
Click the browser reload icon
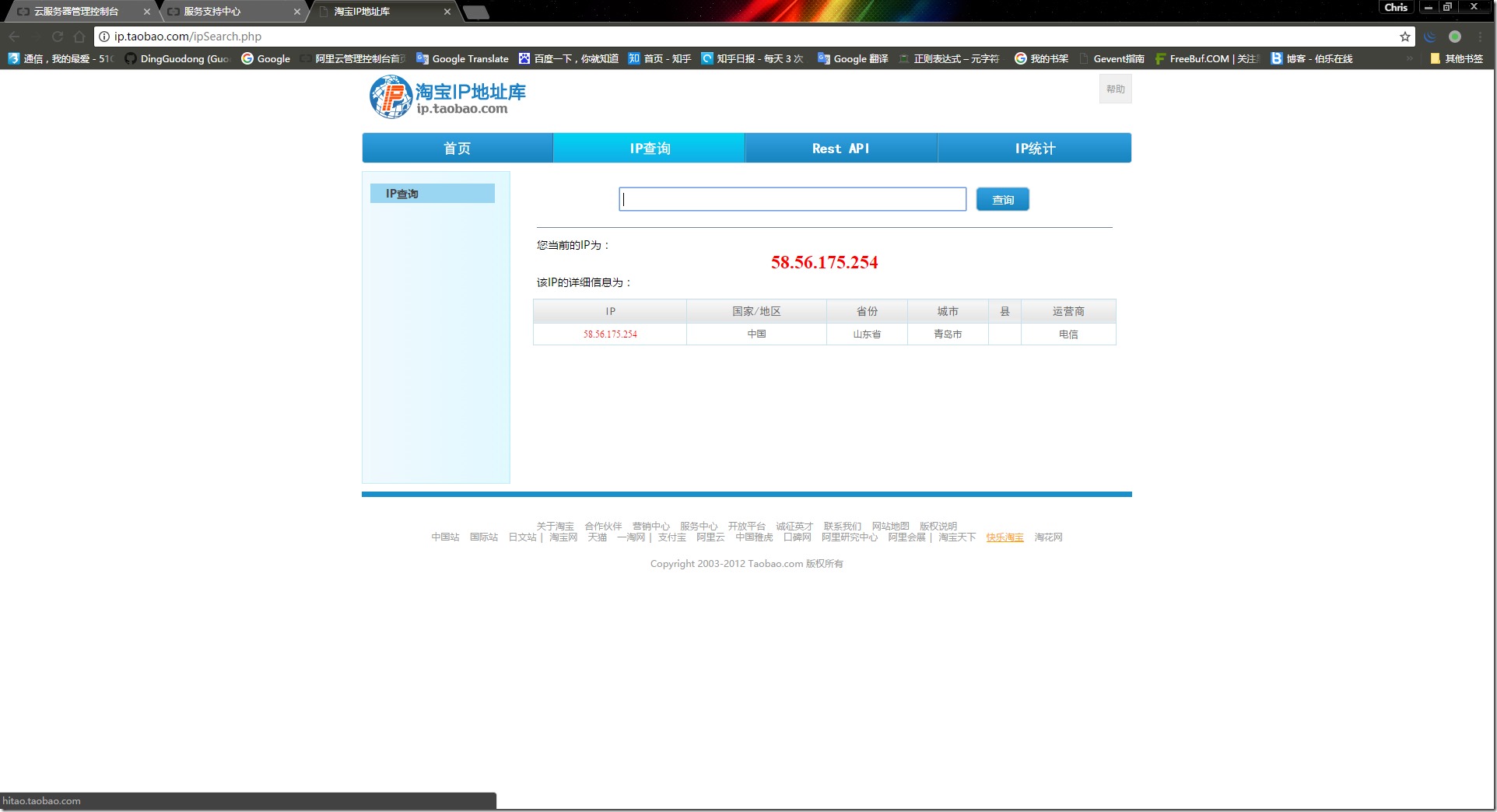coord(58,37)
